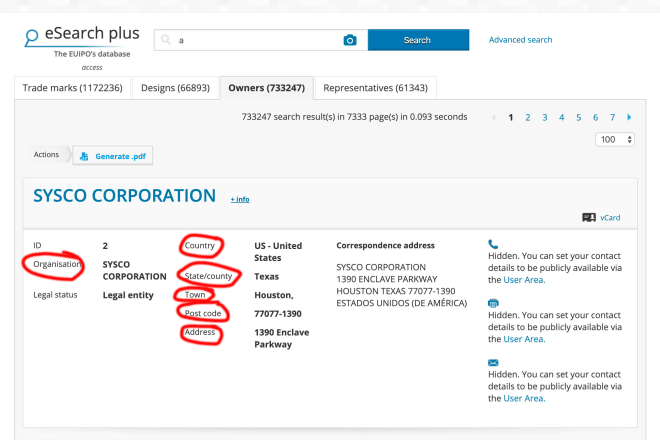Viewport: 660px width, 440px height.
Task: Click the email envelope icon
Action: pyautogui.click(x=493, y=363)
